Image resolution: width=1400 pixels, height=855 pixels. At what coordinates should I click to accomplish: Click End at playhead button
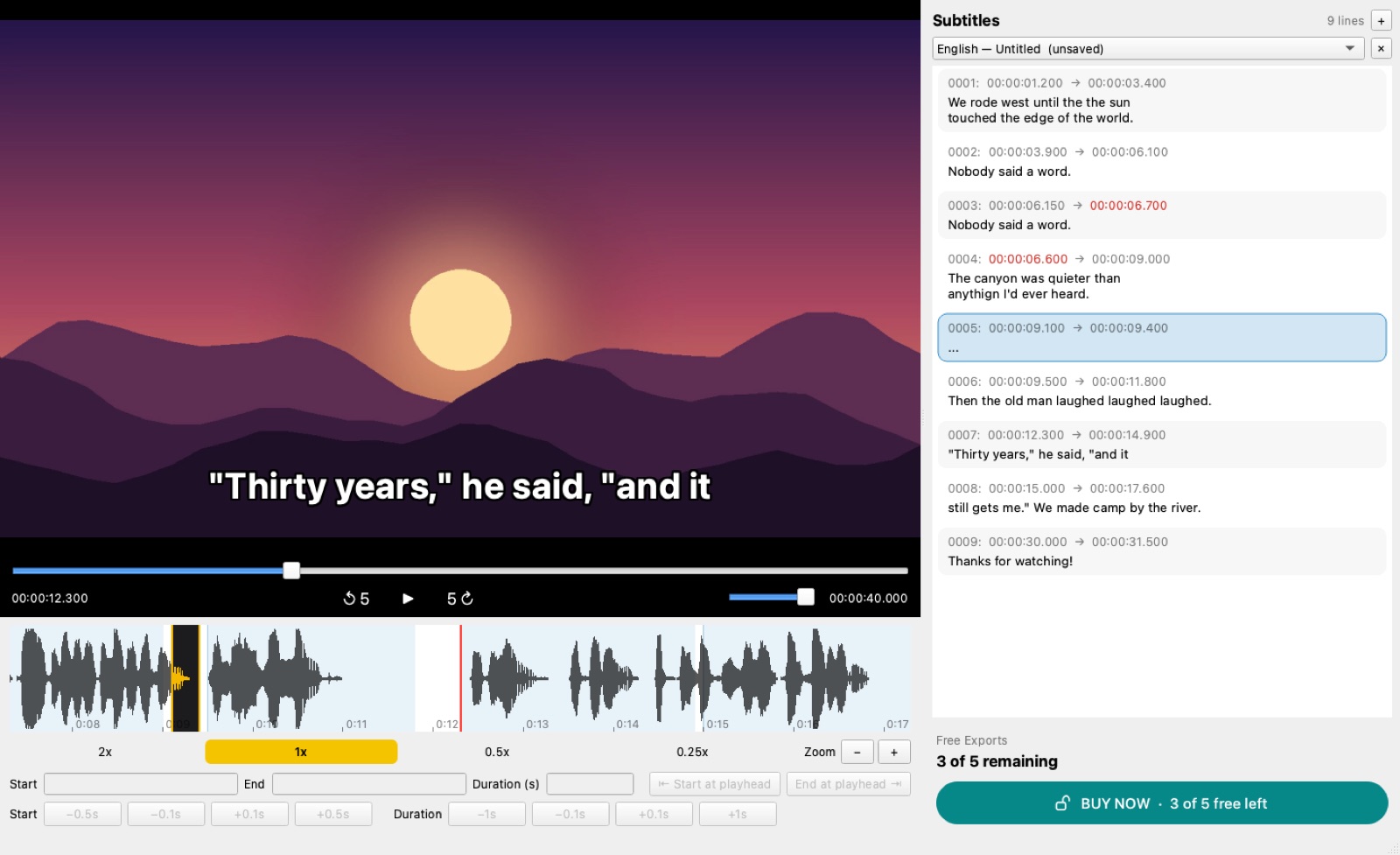click(x=849, y=784)
